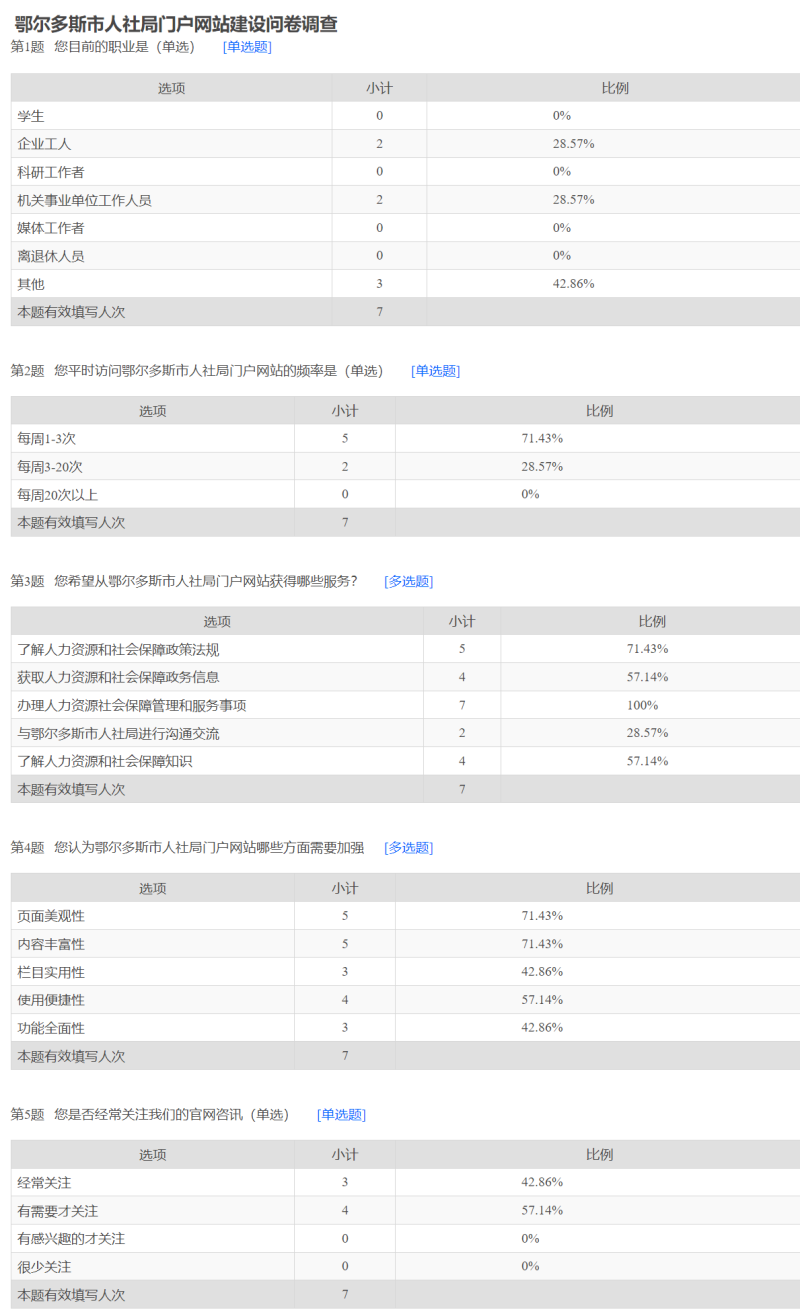Screen dimensions: 800x1316
Task: Click the 每周1-3次 option text
Action: (x=46, y=438)
